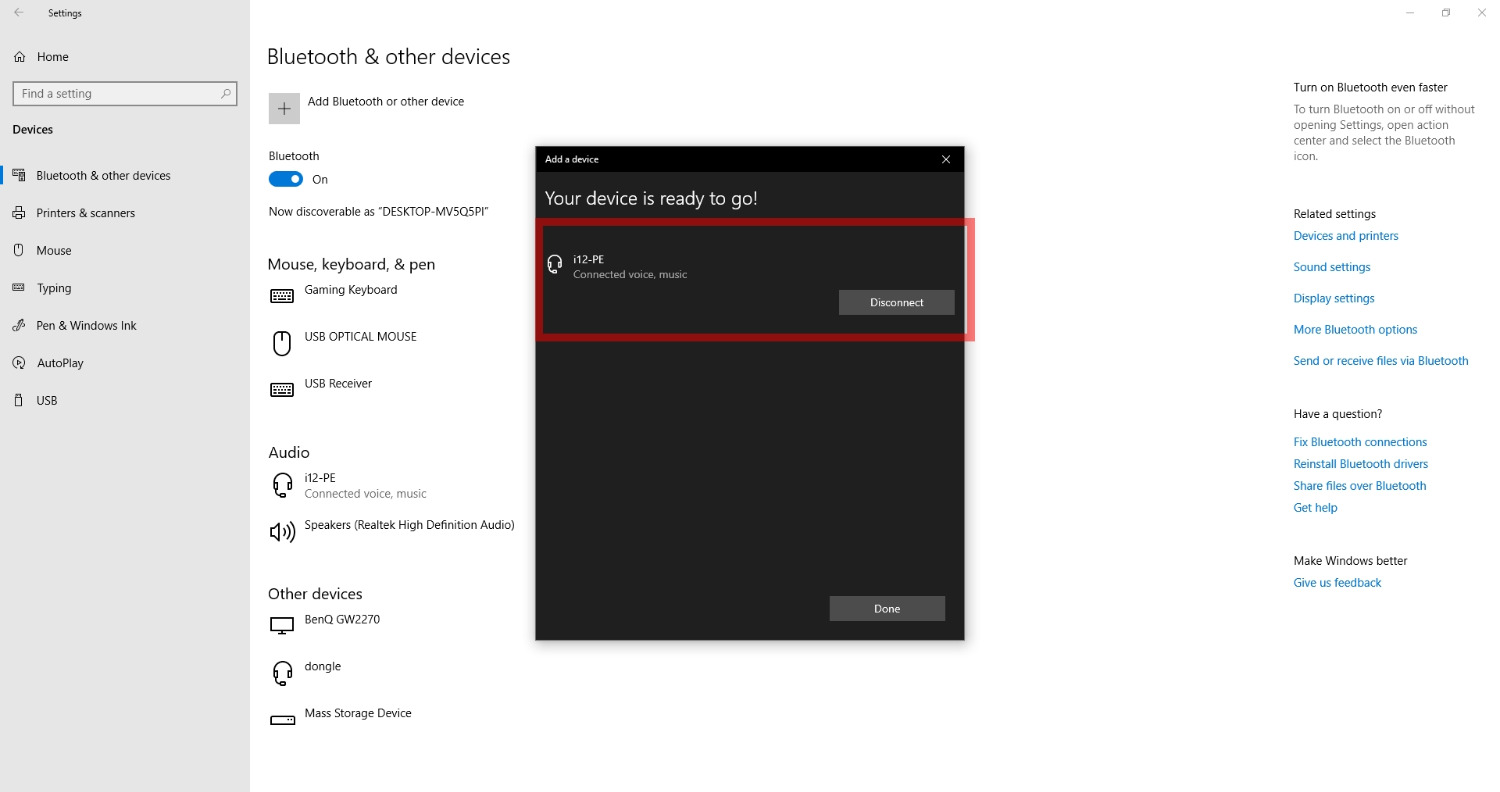
Task: Disconnect the i12-PE device
Action: (896, 302)
